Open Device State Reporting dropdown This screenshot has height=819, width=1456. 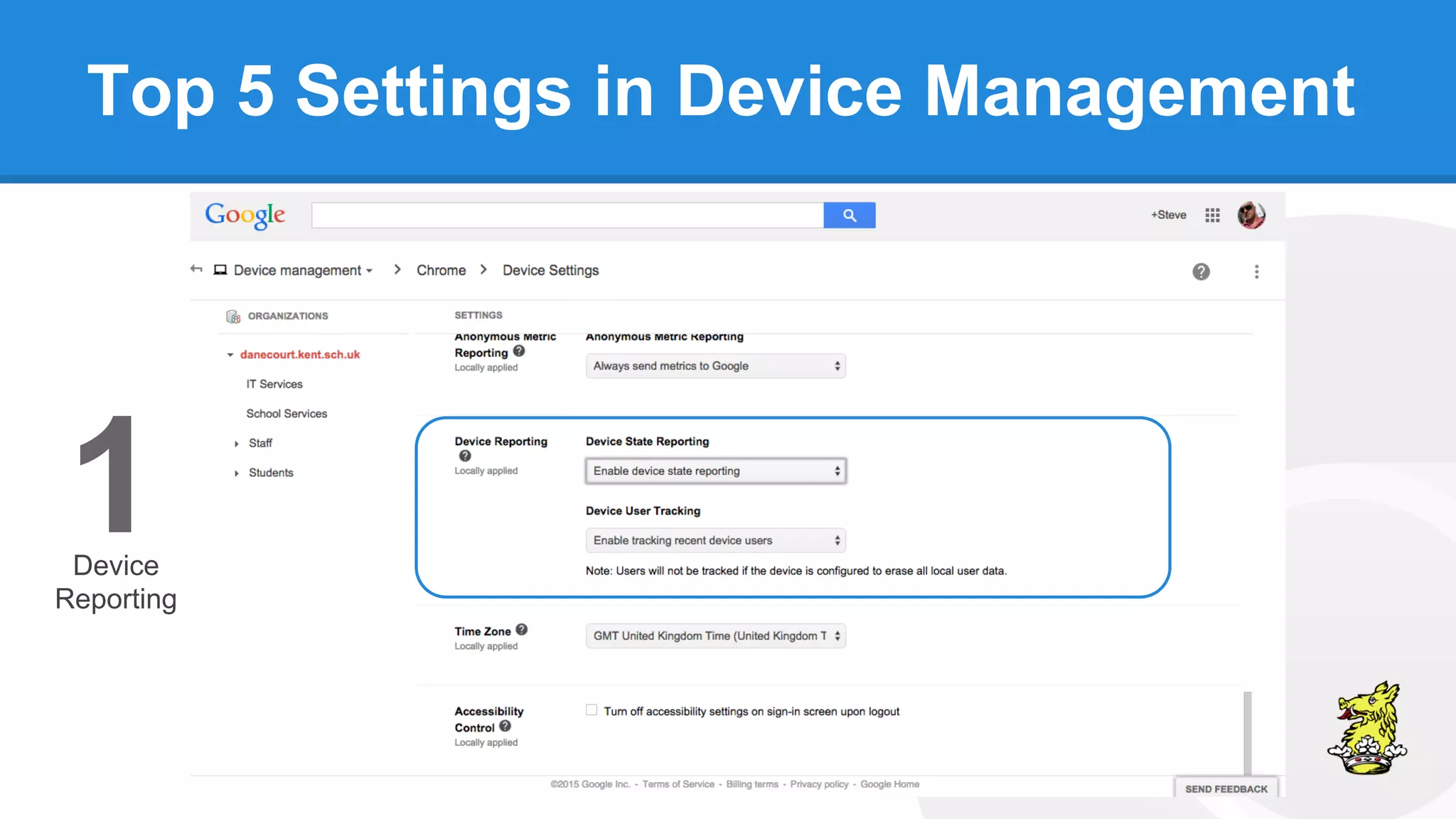[715, 471]
